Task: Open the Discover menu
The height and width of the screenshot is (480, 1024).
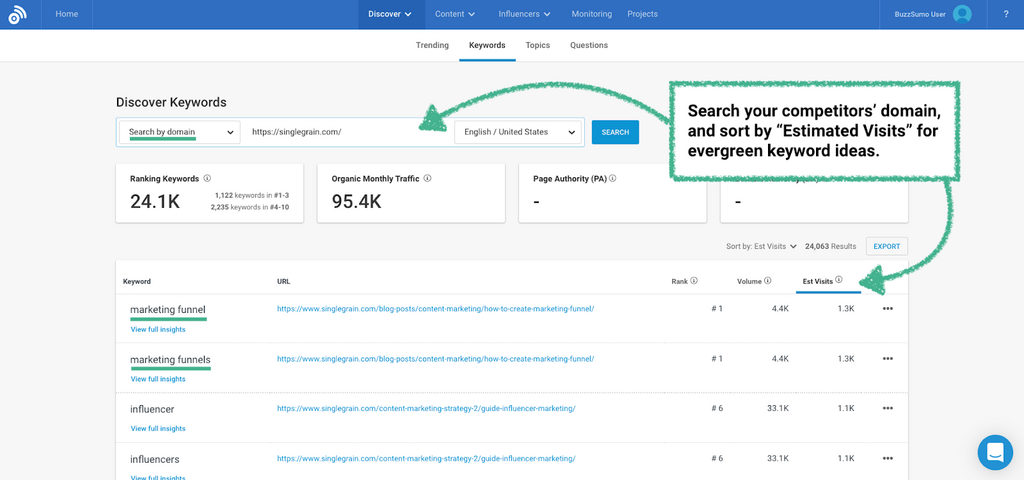Action: (389, 14)
